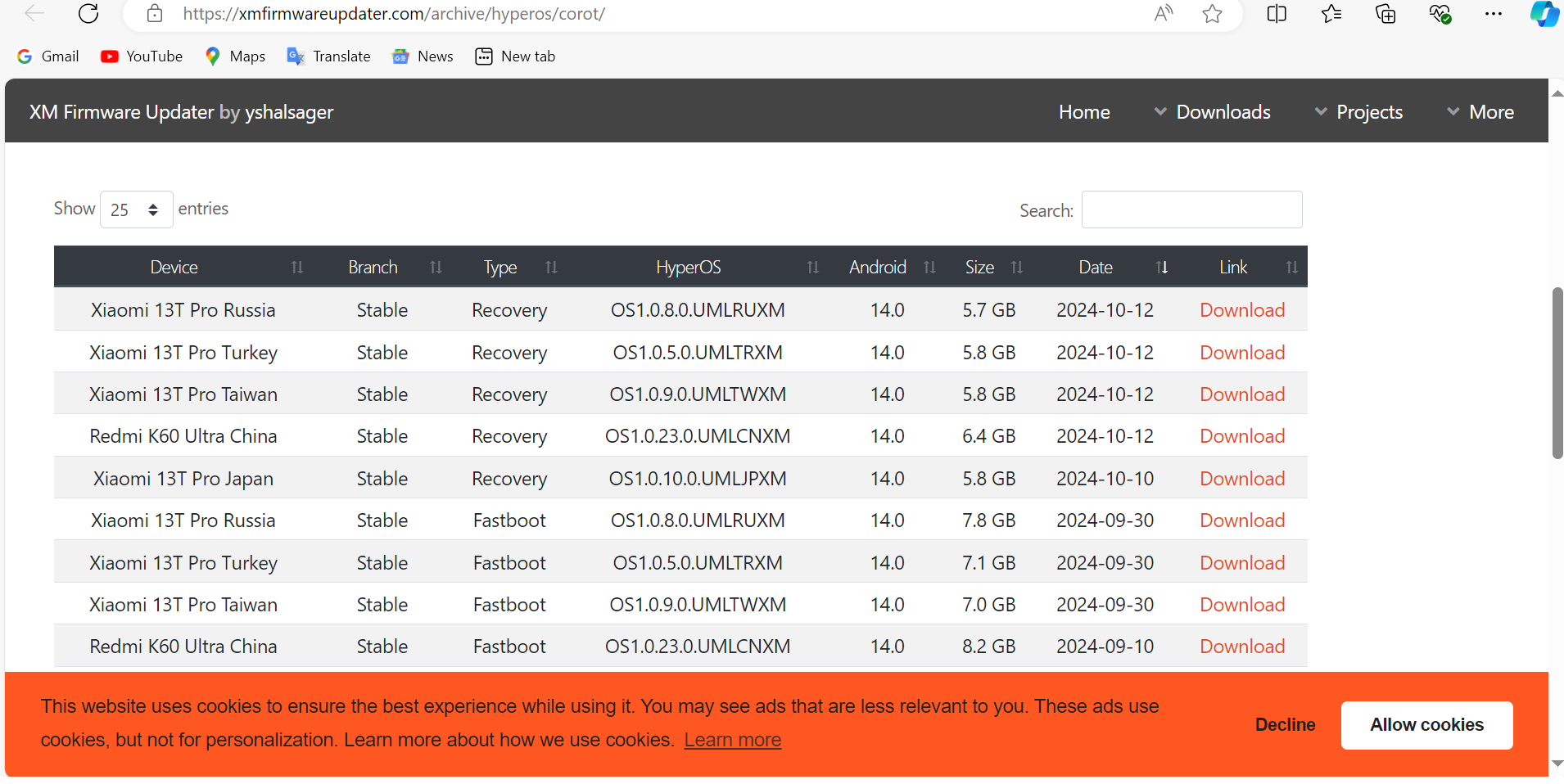Open the Settings and more ellipsis menu
This screenshot has width=1564, height=784.
[1494, 13]
